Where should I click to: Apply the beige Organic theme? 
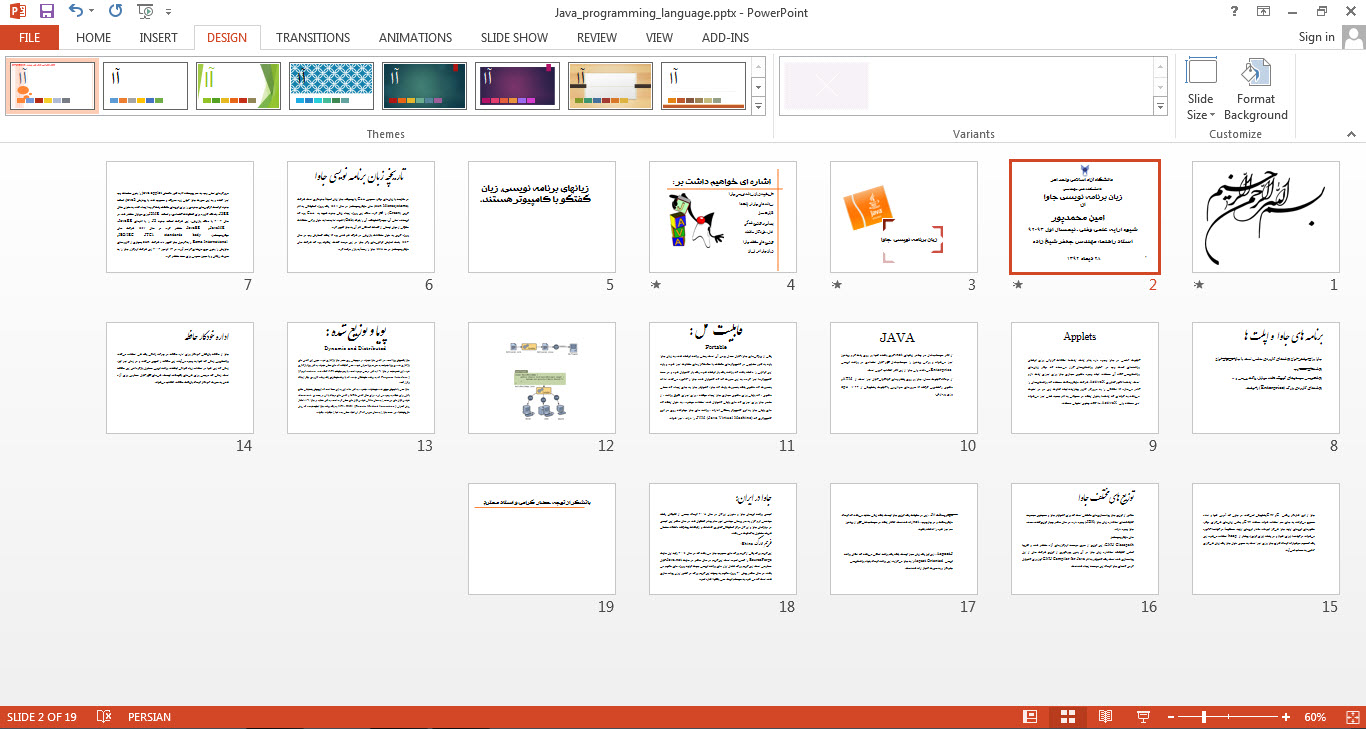coord(611,85)
